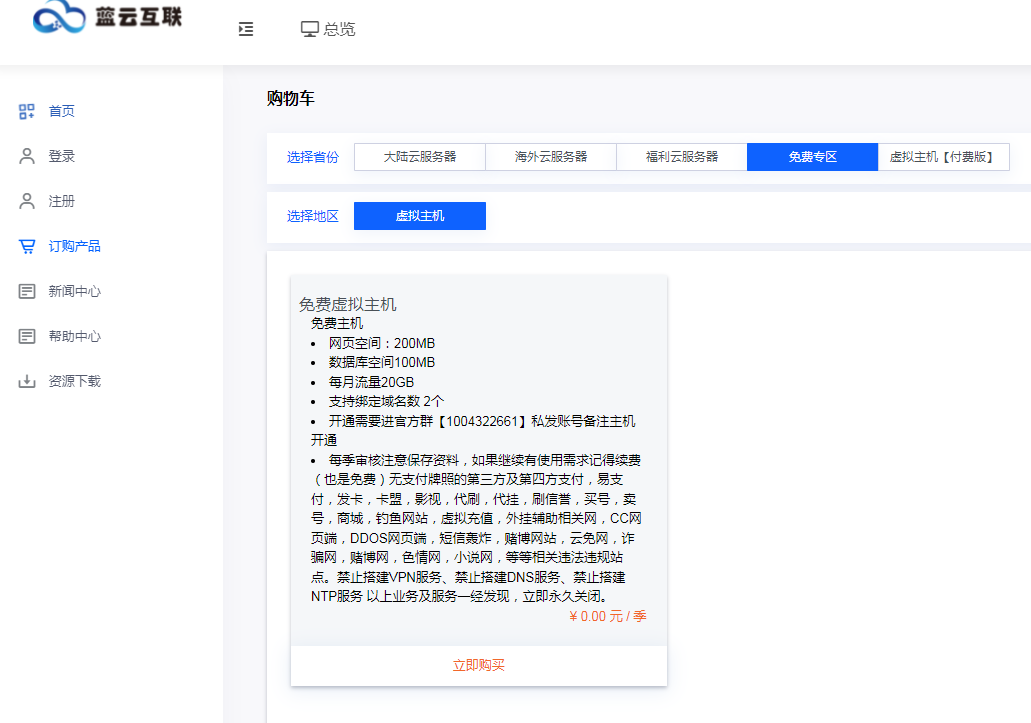Go to 总览 overview in top bar

click(x=339, y=29)
